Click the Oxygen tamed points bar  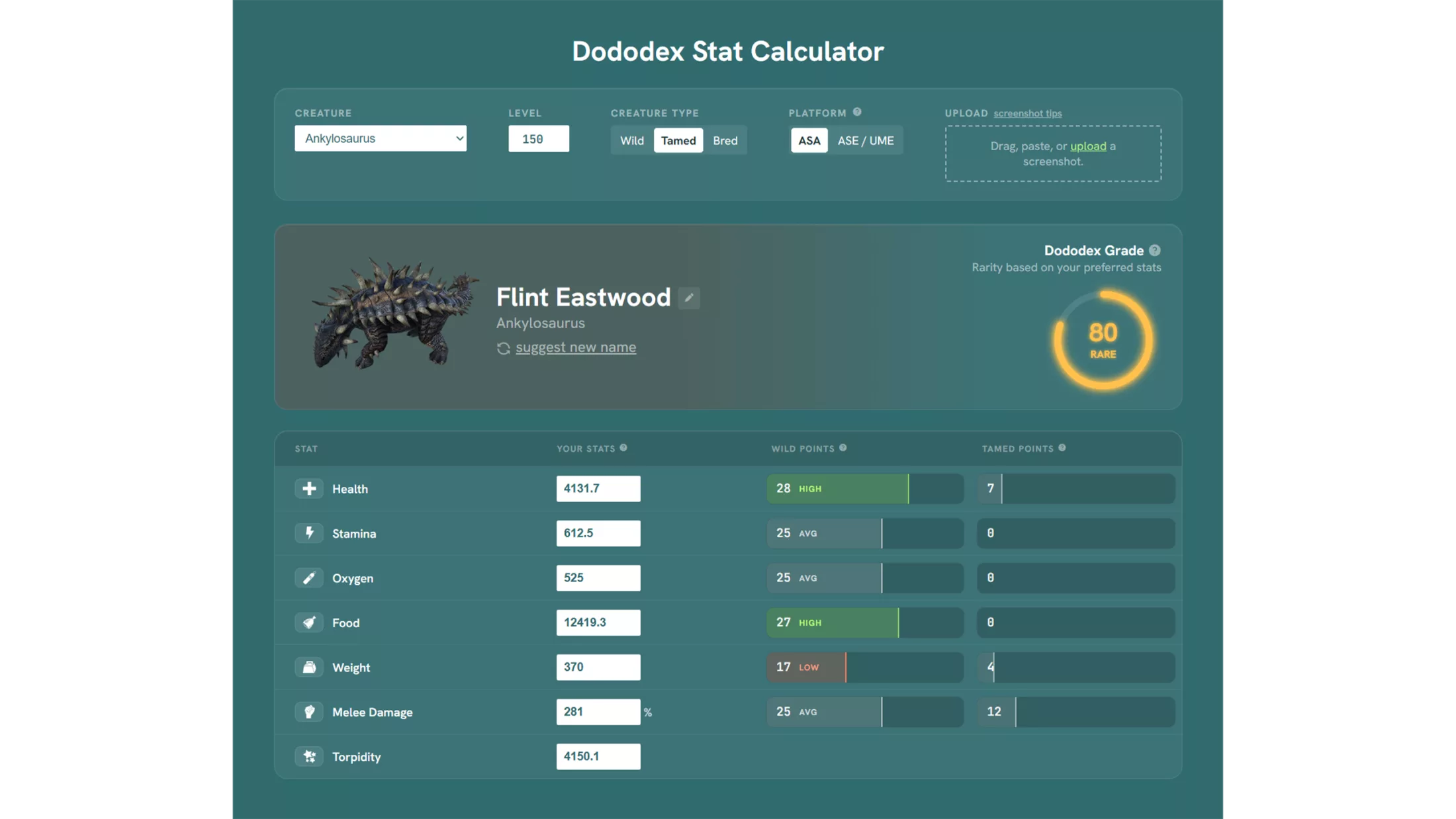(x=1076, y=578)
